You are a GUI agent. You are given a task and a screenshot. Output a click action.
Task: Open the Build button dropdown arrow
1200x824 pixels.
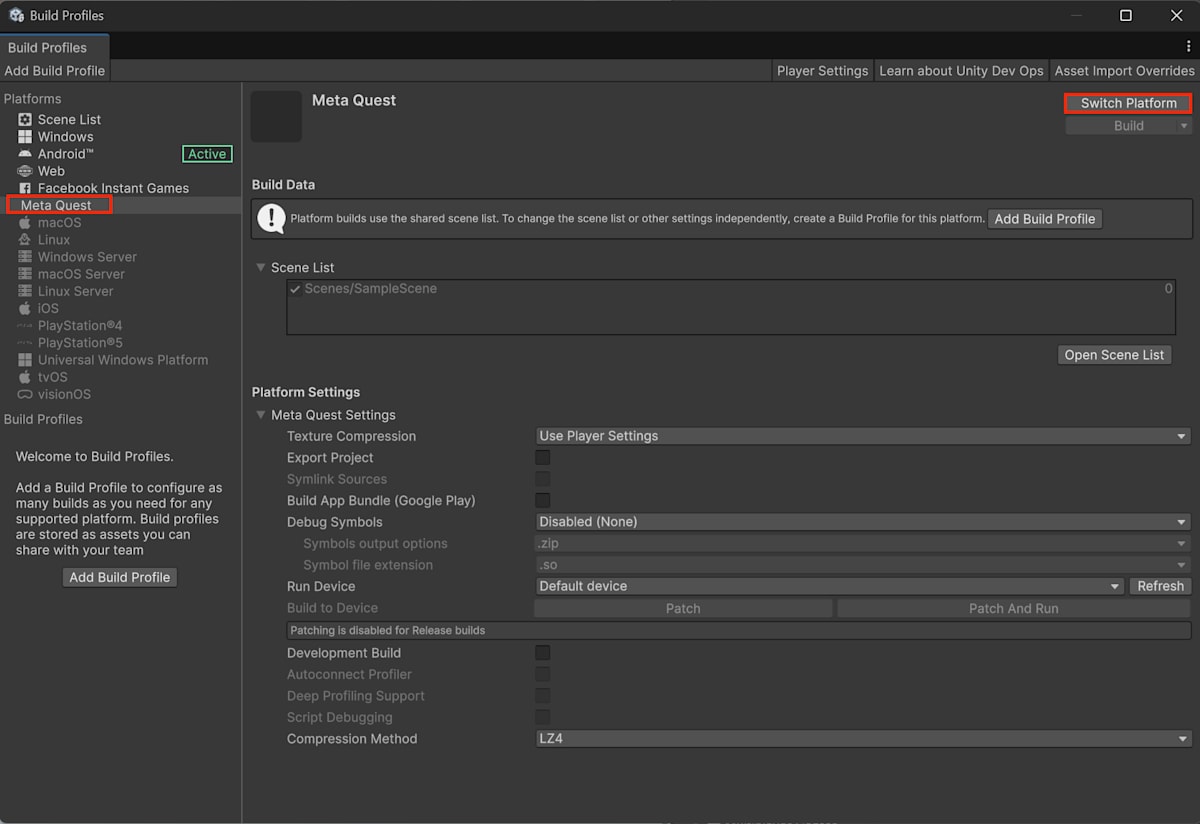(x=1184, y=126)
